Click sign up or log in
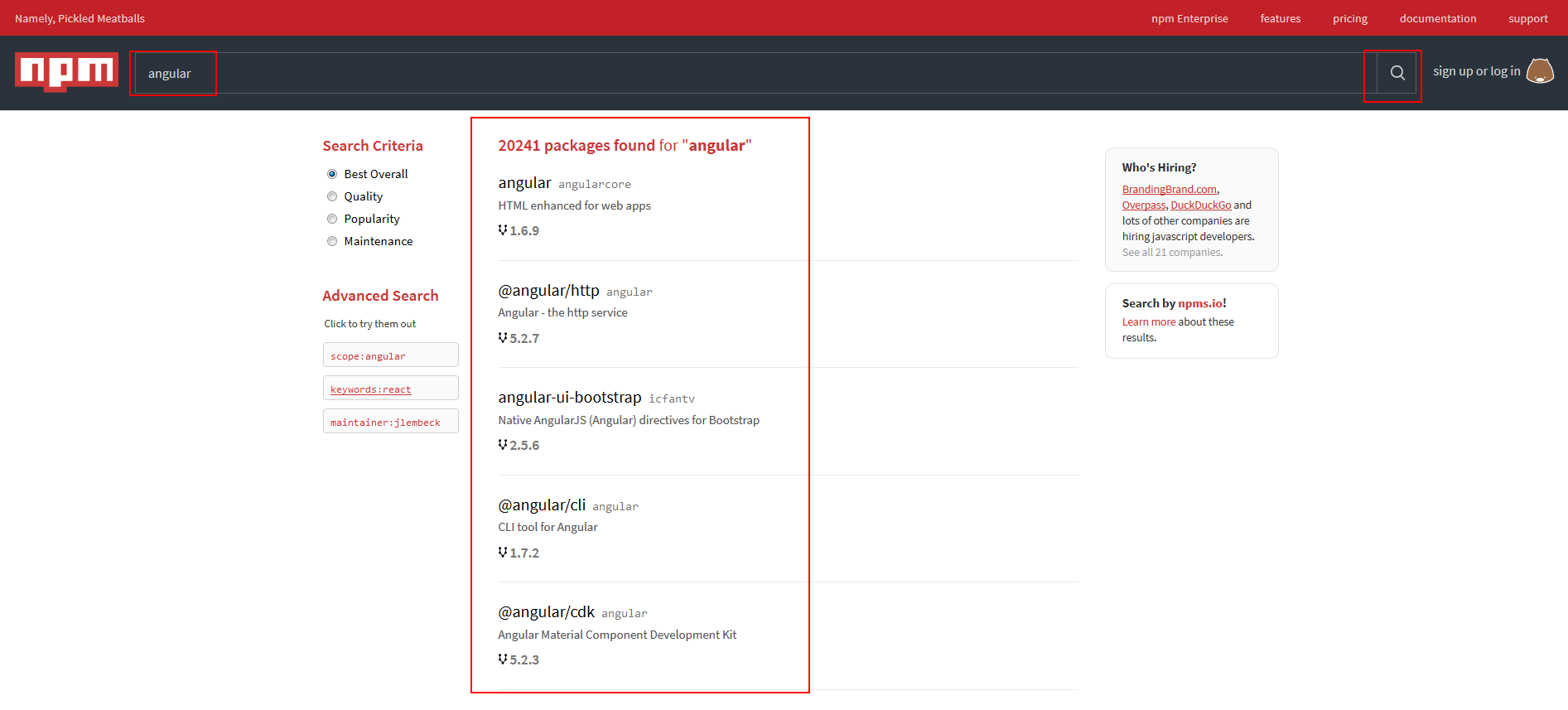Image resolution: width=1568 pixels, height=710 pixels. point(1477,71)
